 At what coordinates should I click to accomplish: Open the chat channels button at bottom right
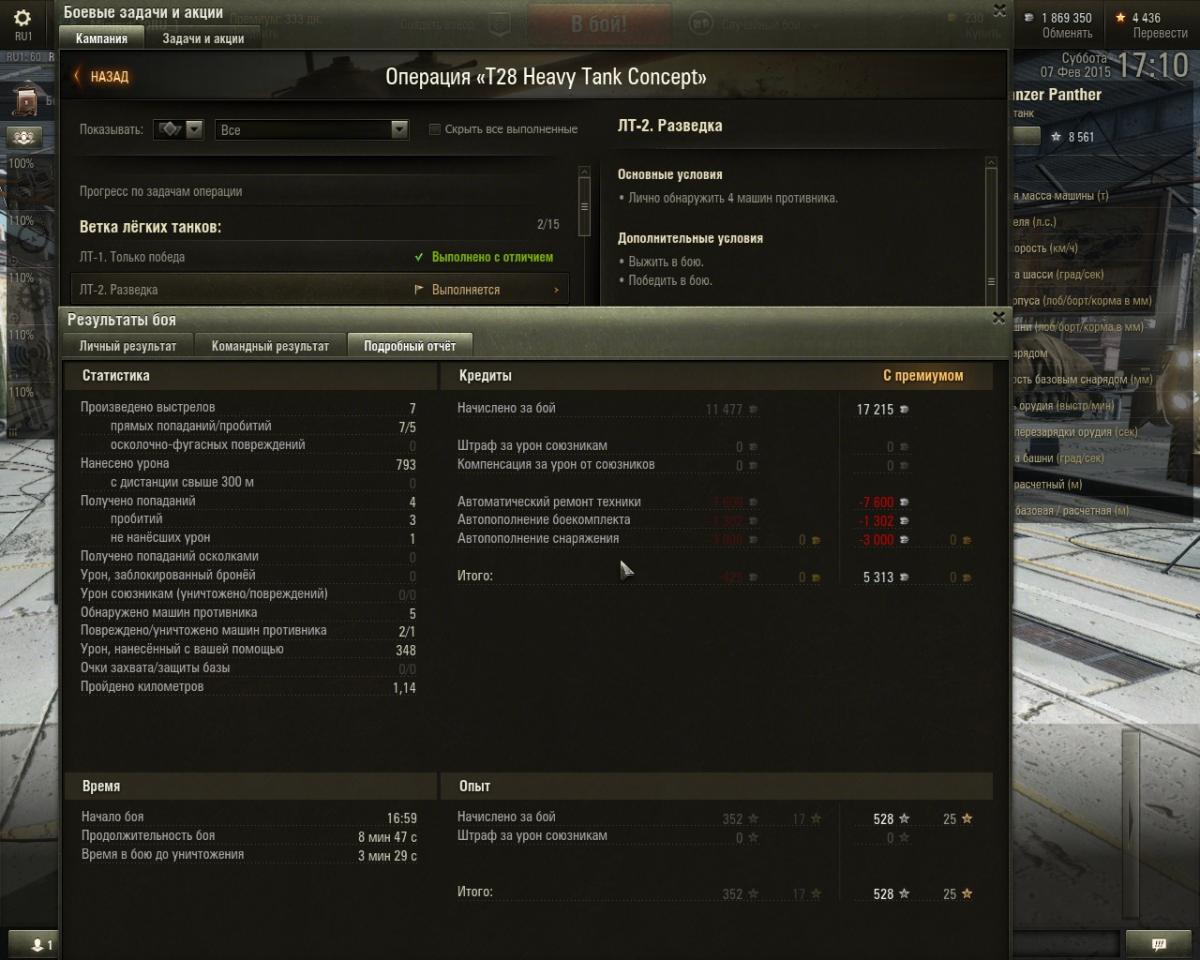(1159, 943)
